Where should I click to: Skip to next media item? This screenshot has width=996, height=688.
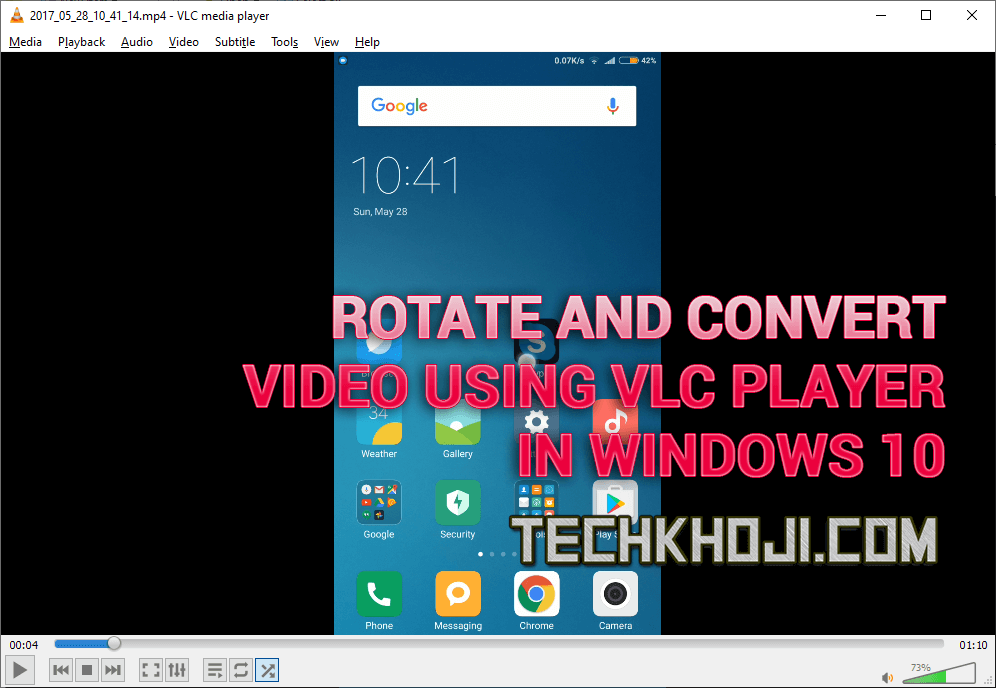click(112, 670)
